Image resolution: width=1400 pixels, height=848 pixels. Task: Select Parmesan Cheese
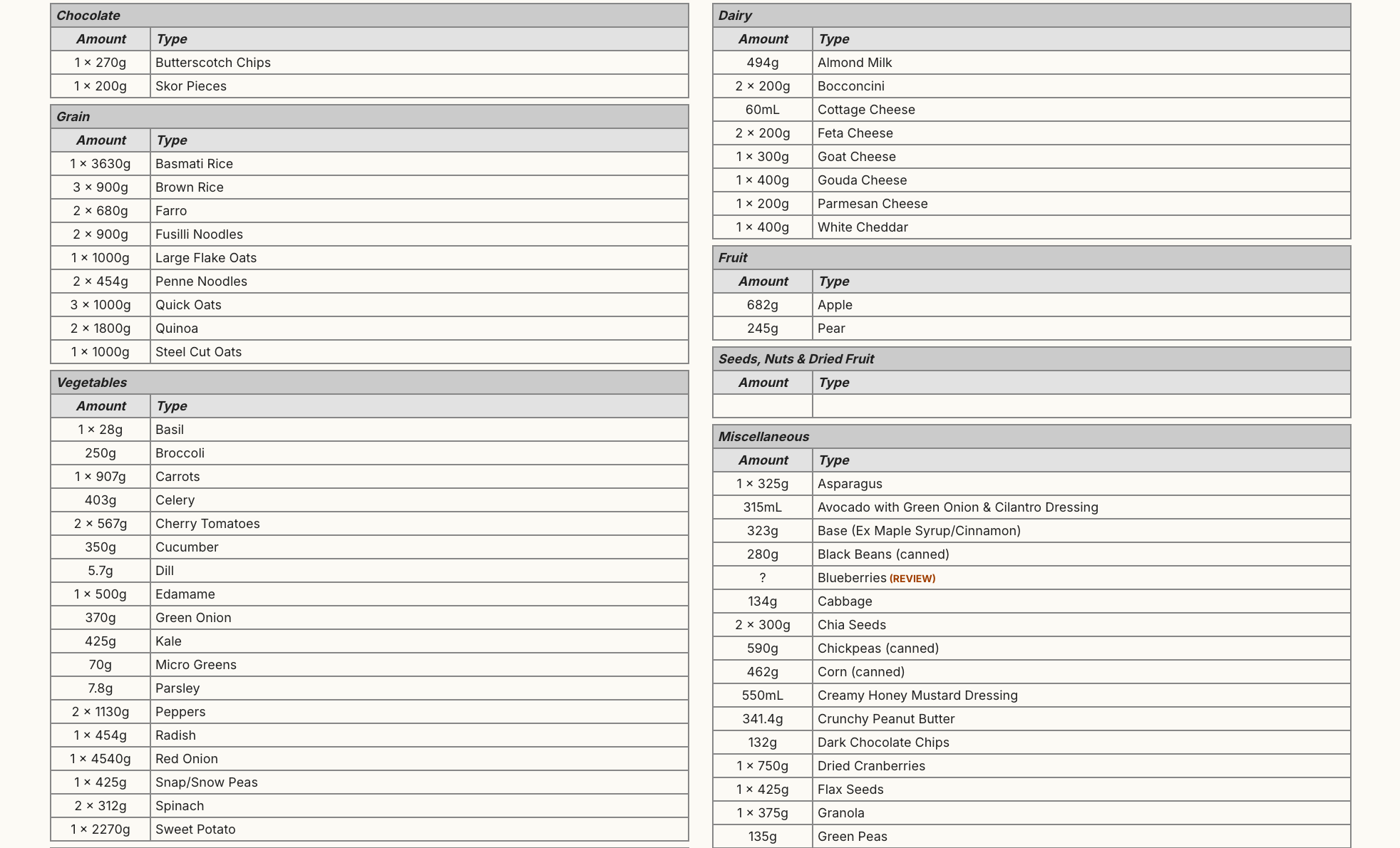pos(1031,204)
